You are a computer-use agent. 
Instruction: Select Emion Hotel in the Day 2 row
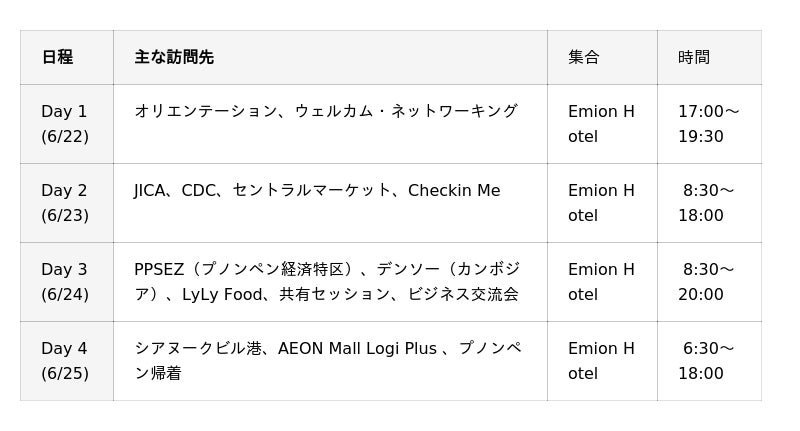(601, 203)
